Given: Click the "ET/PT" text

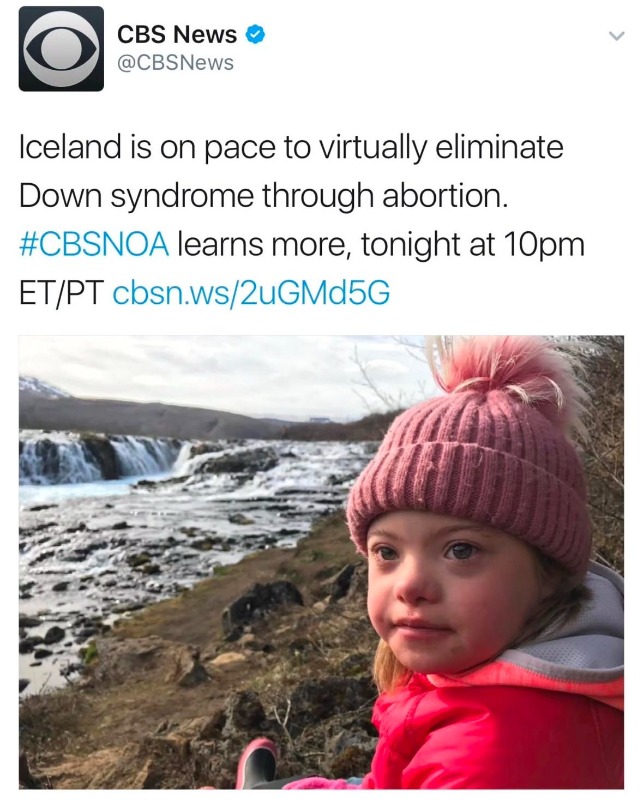Looking at the screenshot, I should pos(62,292).
